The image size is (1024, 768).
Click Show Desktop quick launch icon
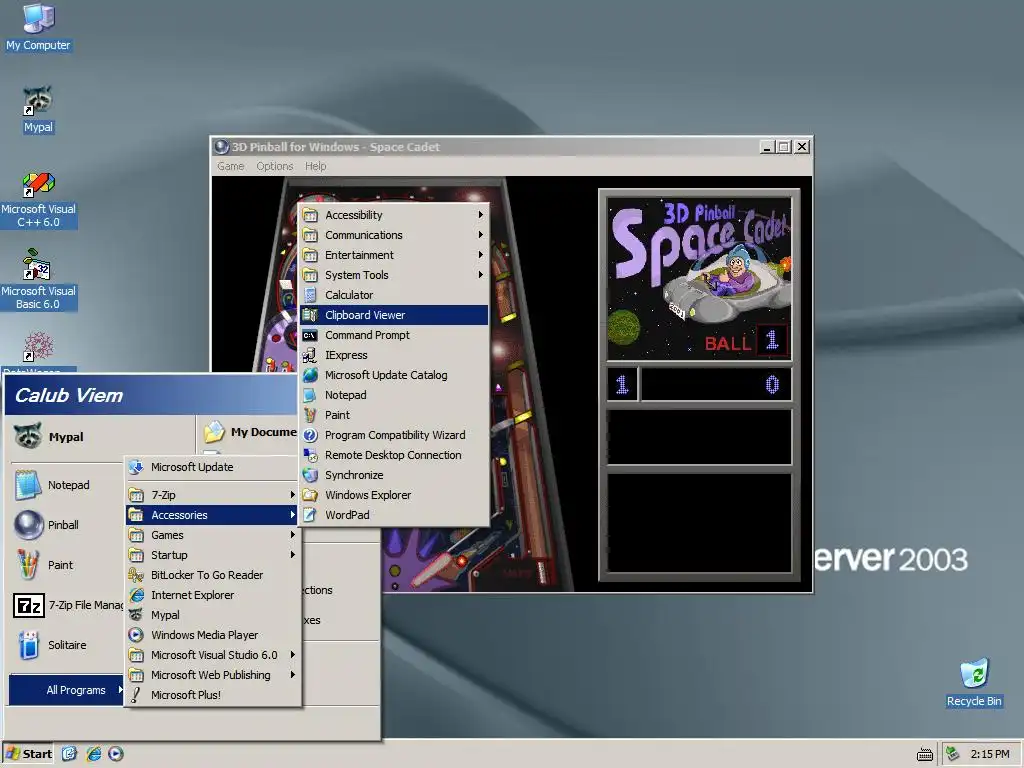[x=69, y=754]
